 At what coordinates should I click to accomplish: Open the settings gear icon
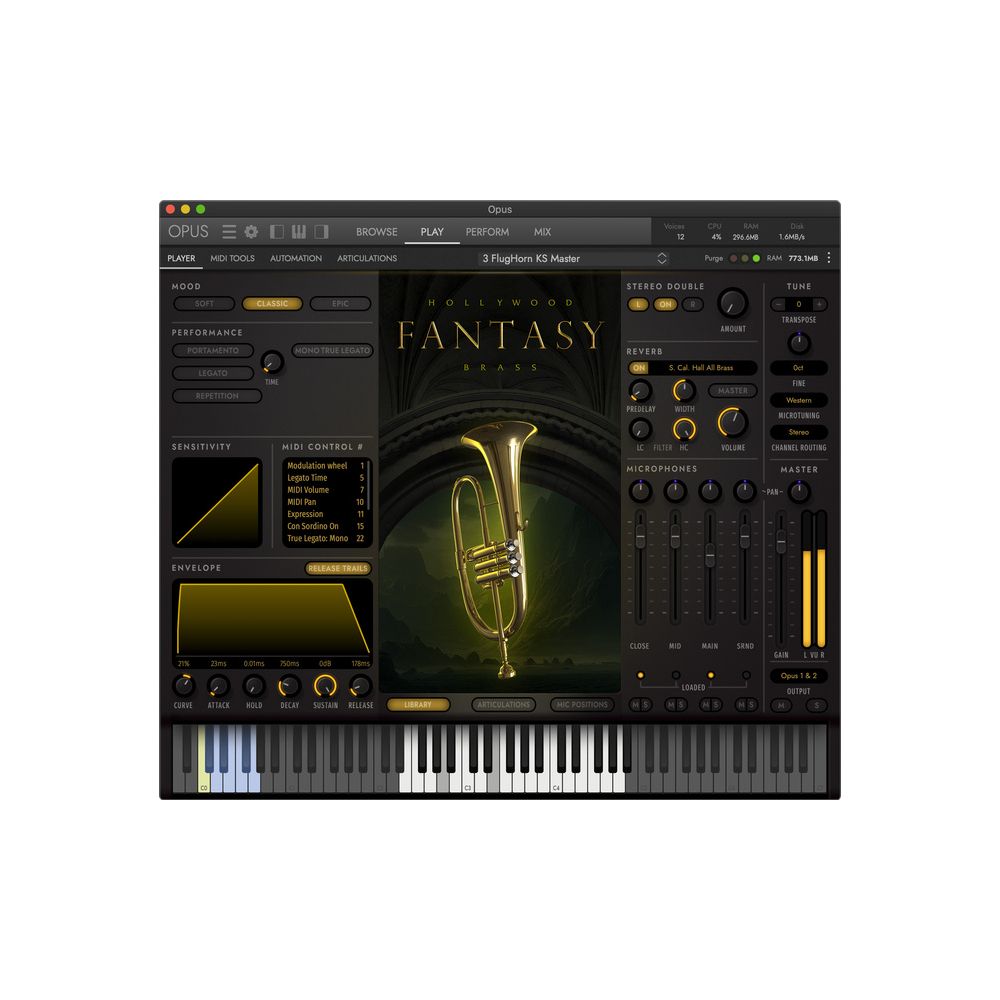click(251, 232)
